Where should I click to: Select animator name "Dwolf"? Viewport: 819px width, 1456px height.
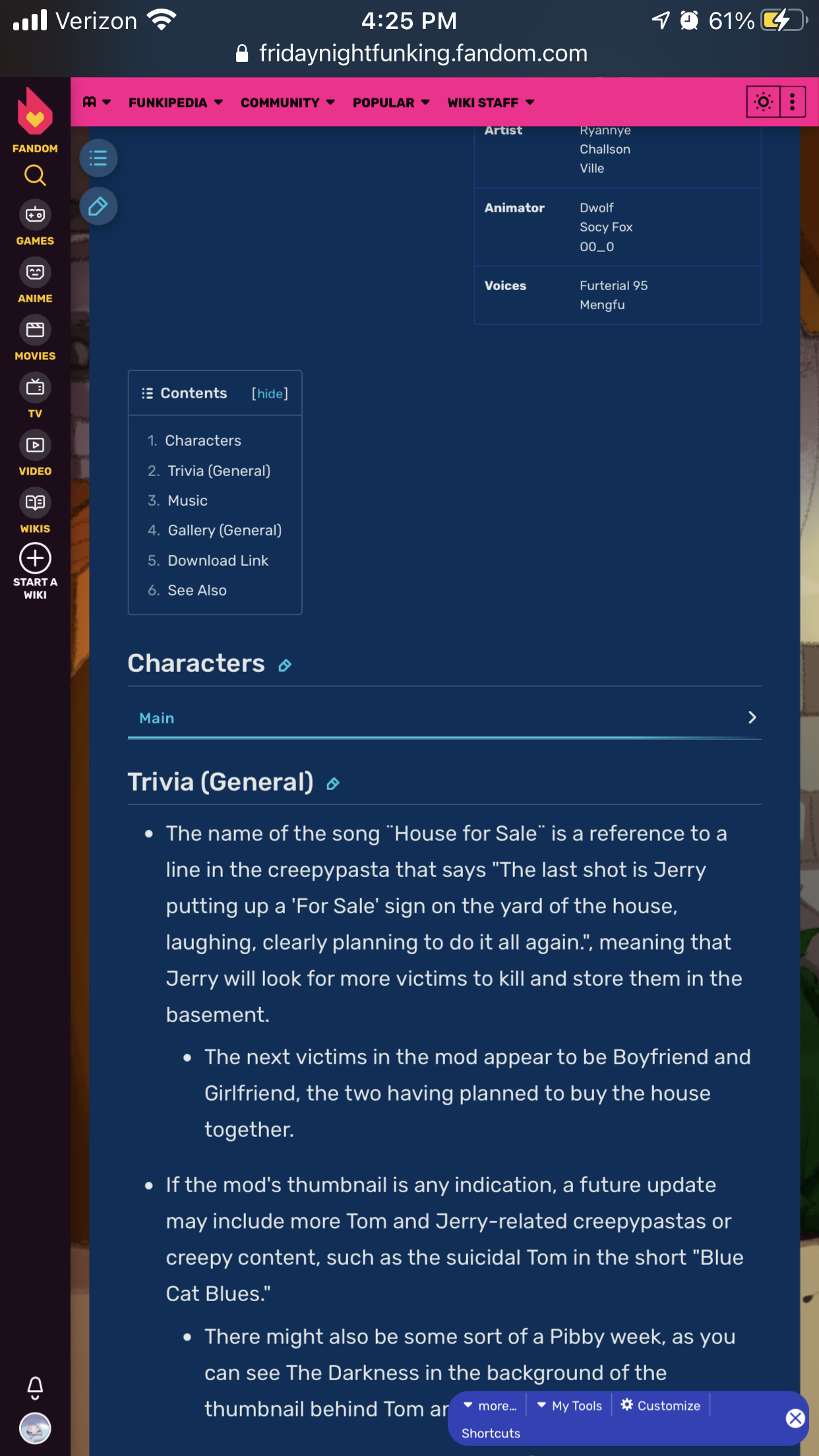597,208
